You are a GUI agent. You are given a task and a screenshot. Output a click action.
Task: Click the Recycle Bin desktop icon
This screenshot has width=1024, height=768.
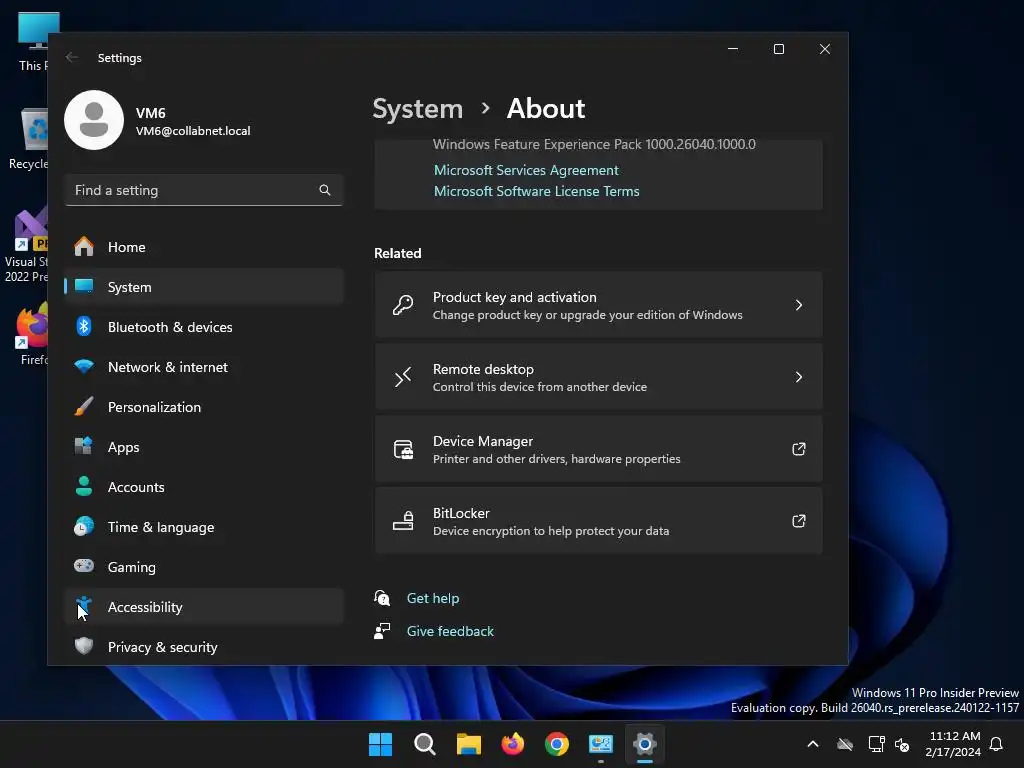tap(29, 139)
